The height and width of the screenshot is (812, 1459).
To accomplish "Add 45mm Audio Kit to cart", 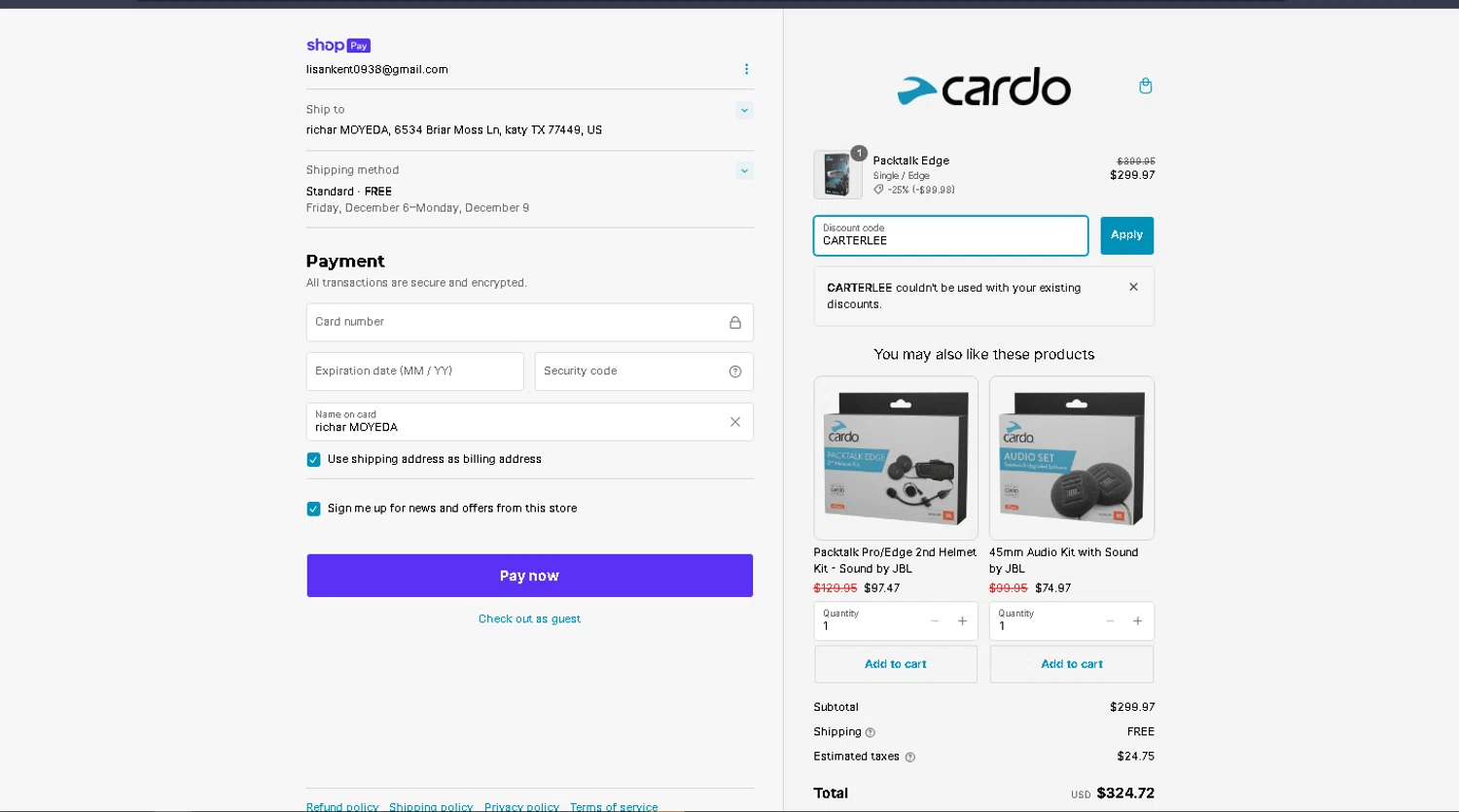I will click(x=1072, y=664).
